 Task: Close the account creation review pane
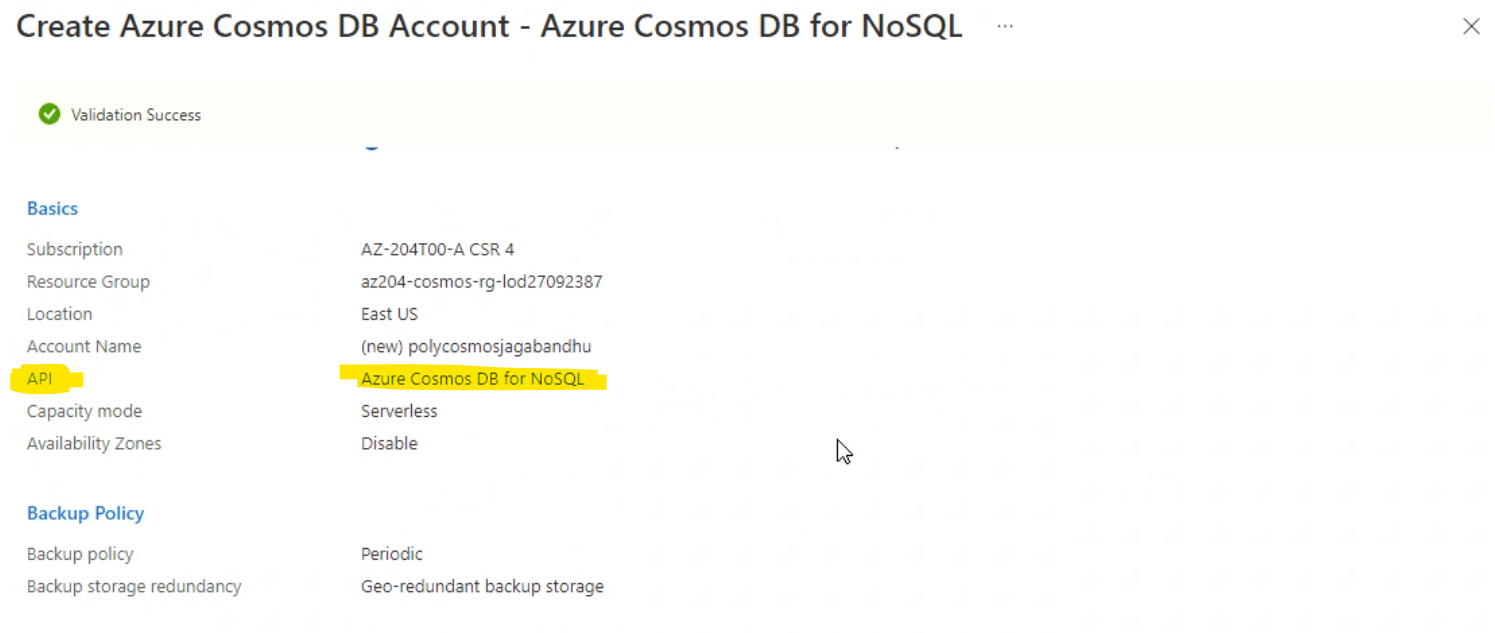click(1471, 26)
